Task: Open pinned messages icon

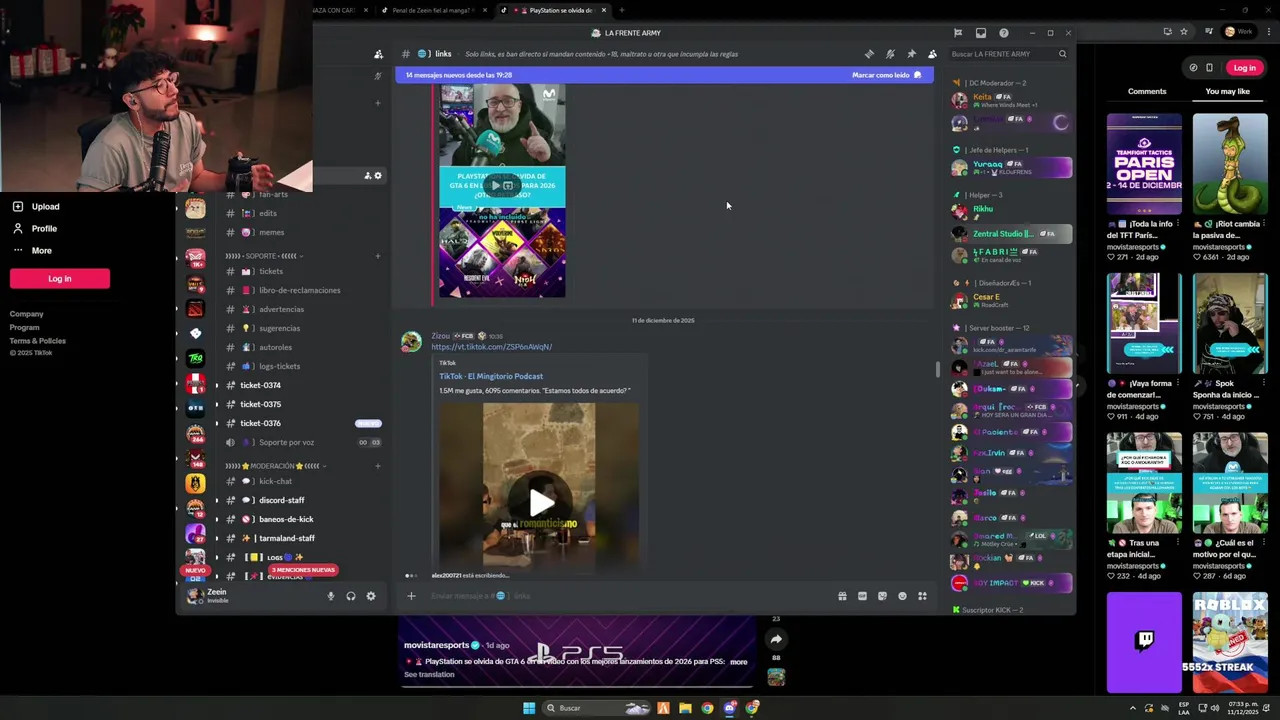Action: pyautogui.click(x=911, y=54)
